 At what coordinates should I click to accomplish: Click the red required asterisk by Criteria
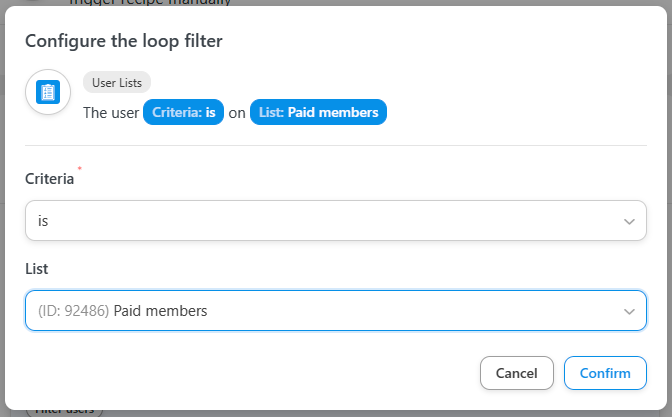(x=79, y=170)
